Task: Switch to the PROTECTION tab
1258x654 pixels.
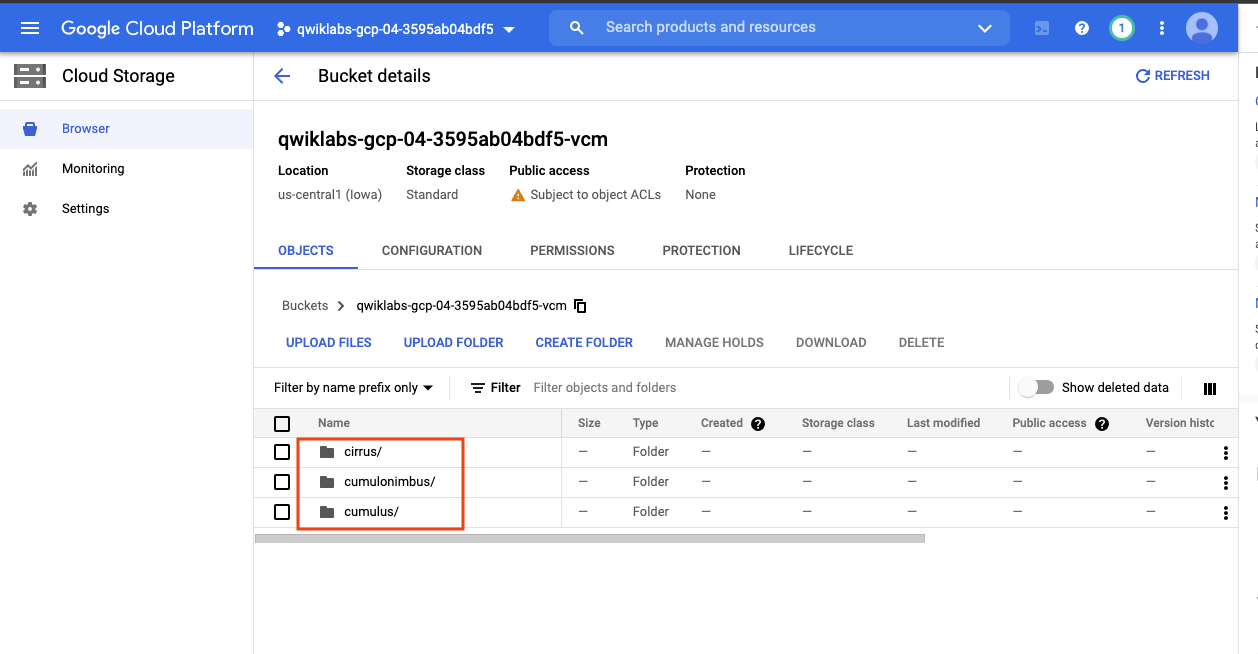Action: (x=701, y=251)
